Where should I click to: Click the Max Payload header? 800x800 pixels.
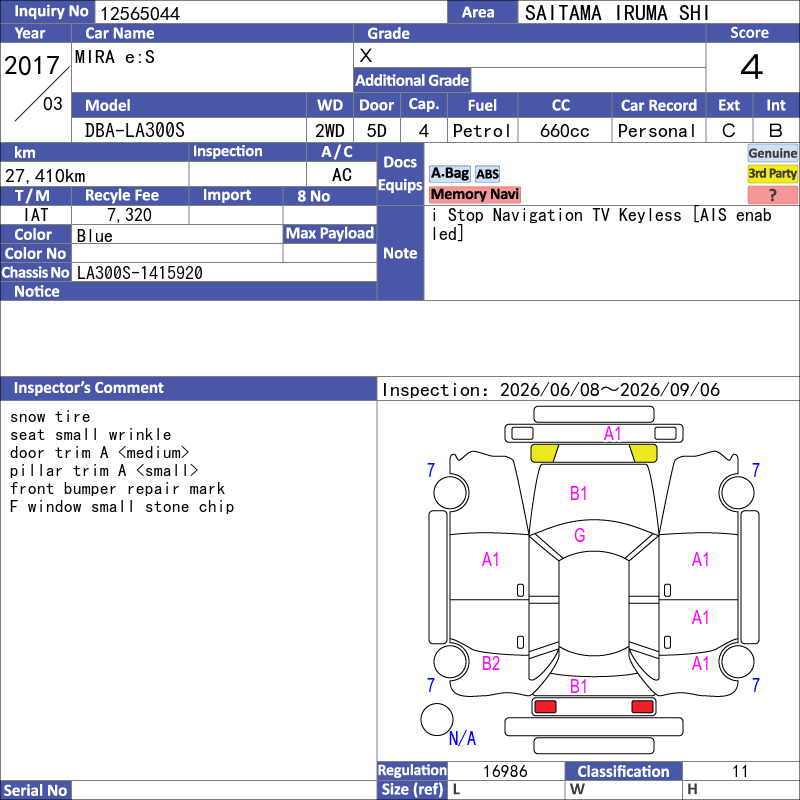pyautogui.click(x=330, y=234)
